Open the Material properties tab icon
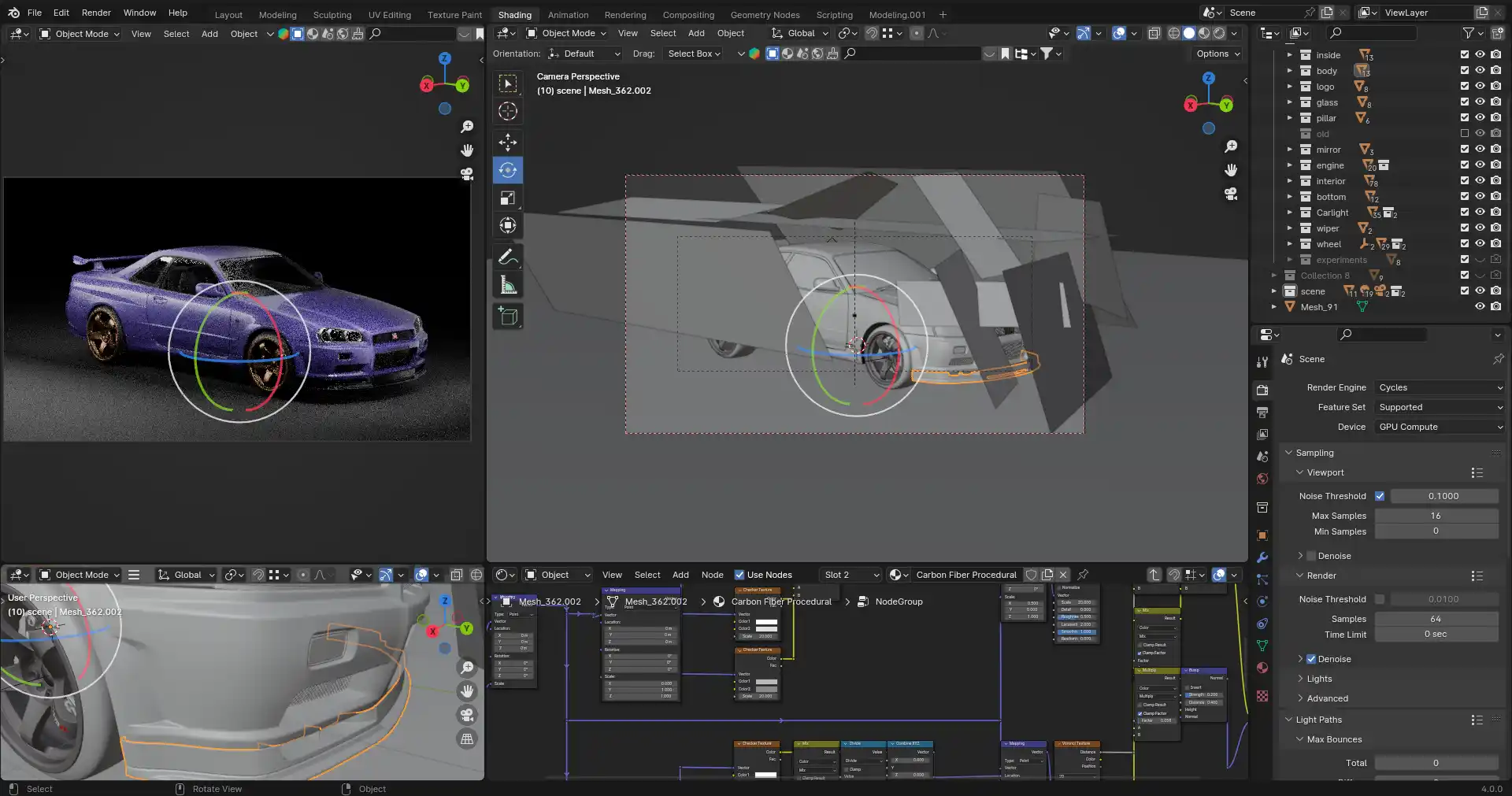The width and height of the screenshot is (1512, 796). click(x=1262, y=668)
